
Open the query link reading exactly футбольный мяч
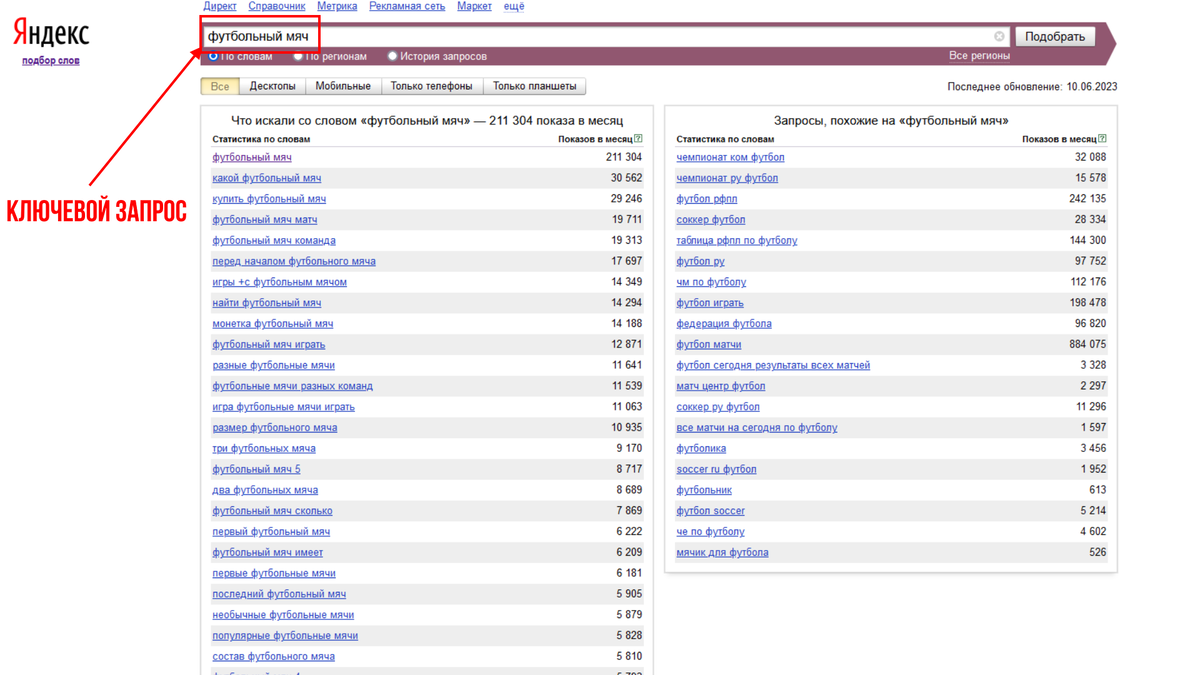tap(252, 157)
